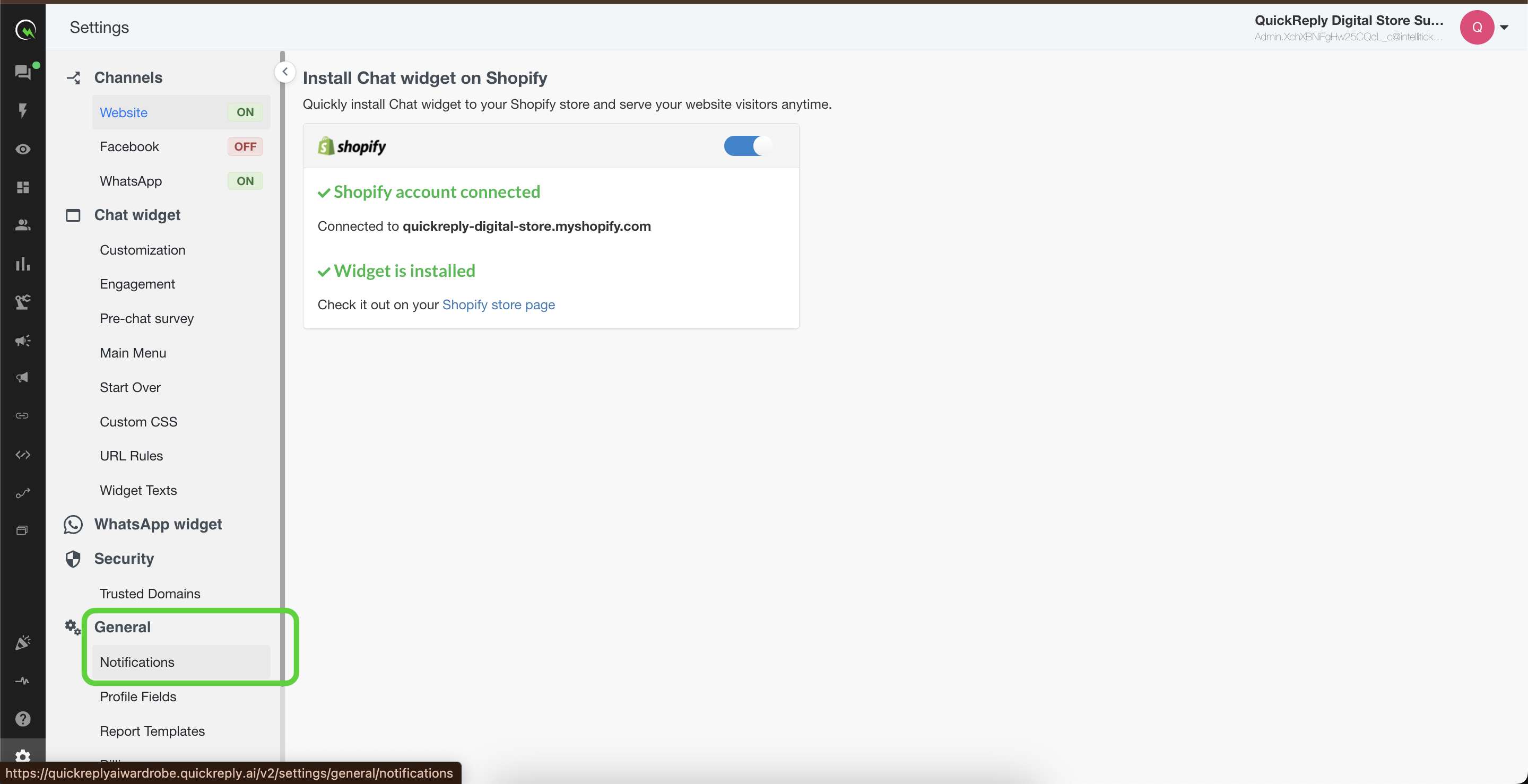
Task: Open the eye visitors icon in sidebar
Action: pyautogui.click(x=22, y=149)
